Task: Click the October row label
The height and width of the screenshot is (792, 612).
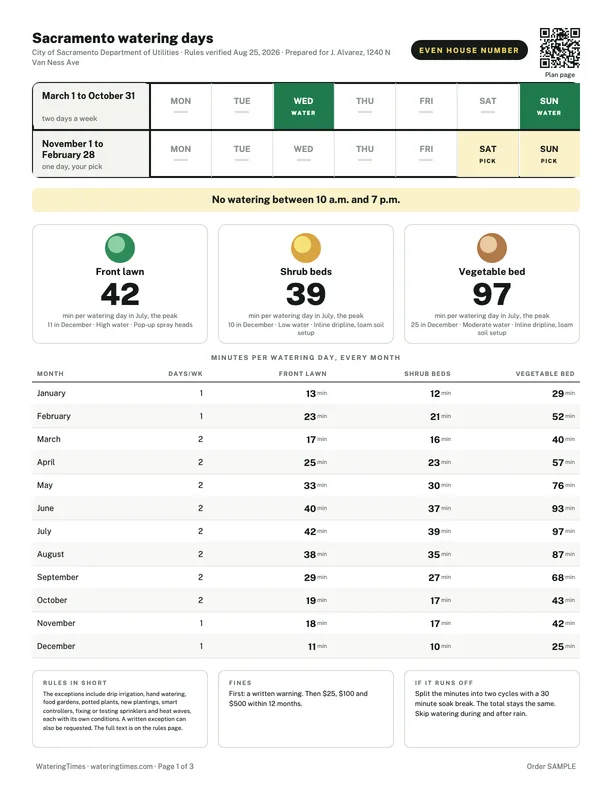Action: (x=52, y=600)
